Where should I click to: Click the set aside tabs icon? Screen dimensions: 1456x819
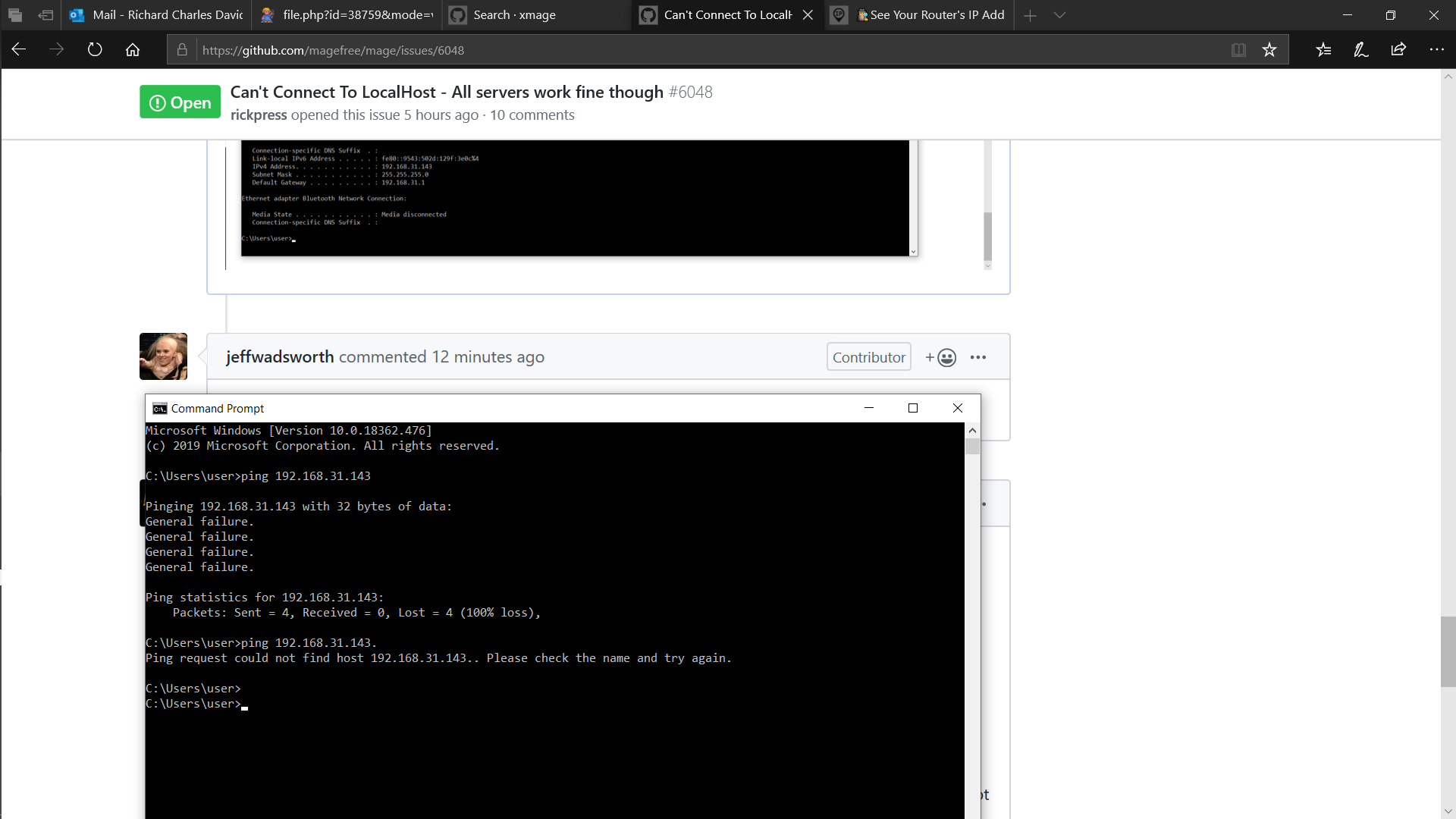pos(15,14)
